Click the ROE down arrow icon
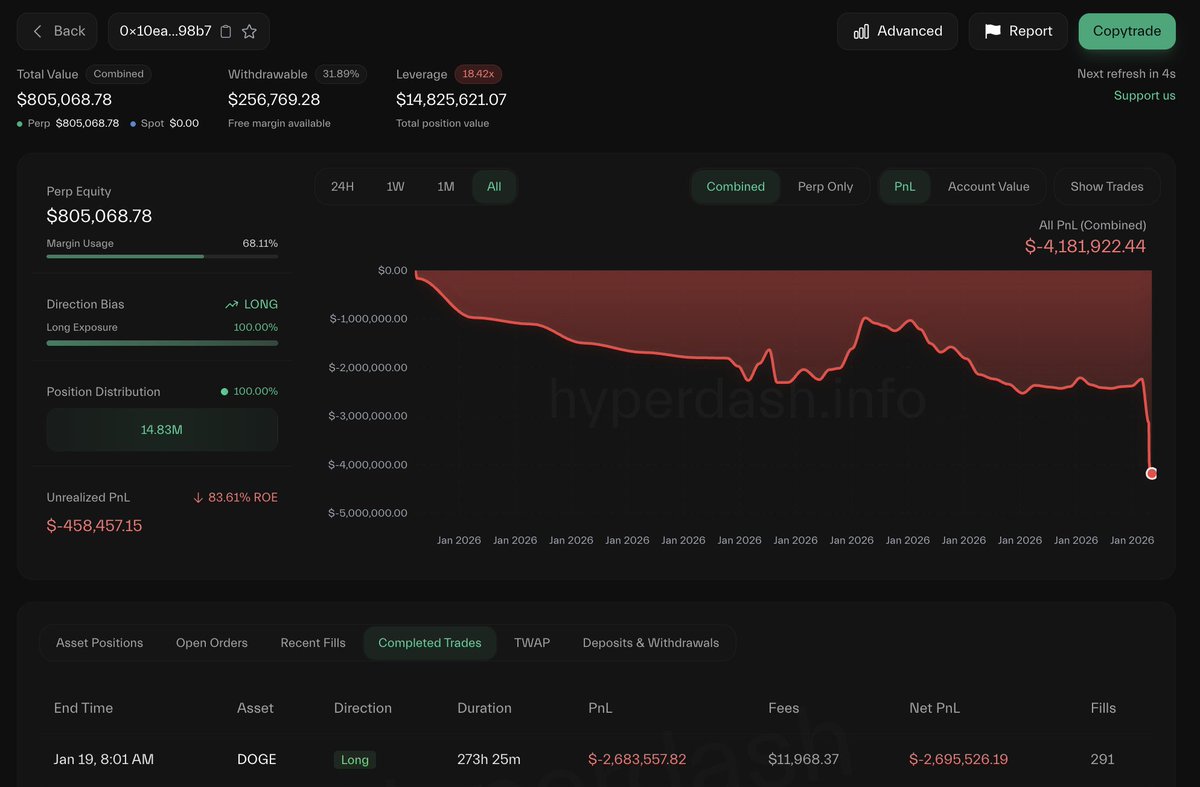The height and width of the screenshot is (787, 1200). 198,497
